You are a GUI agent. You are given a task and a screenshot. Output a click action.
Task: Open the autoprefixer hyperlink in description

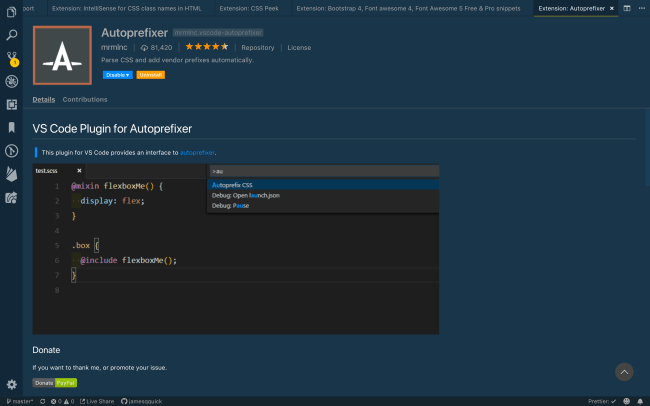[x=197, y=152]
